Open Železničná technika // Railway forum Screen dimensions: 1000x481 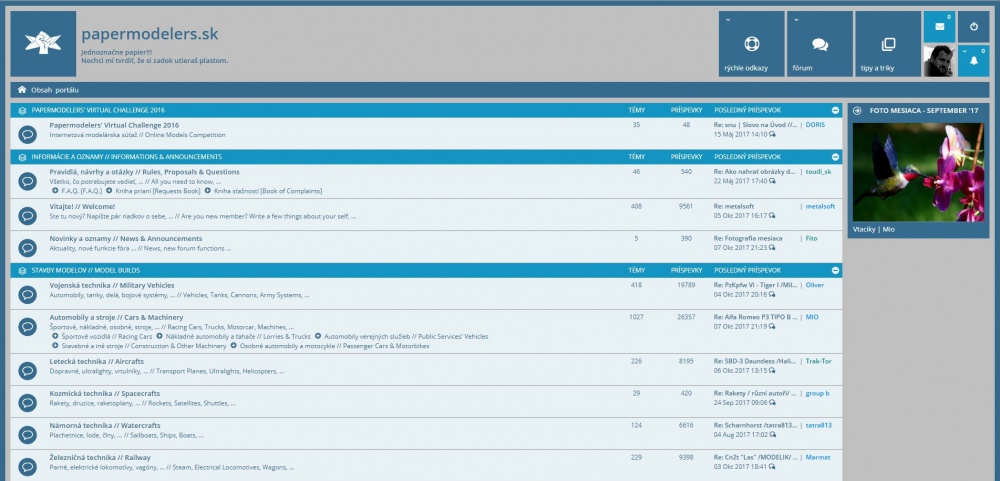(x=100, y=457)
